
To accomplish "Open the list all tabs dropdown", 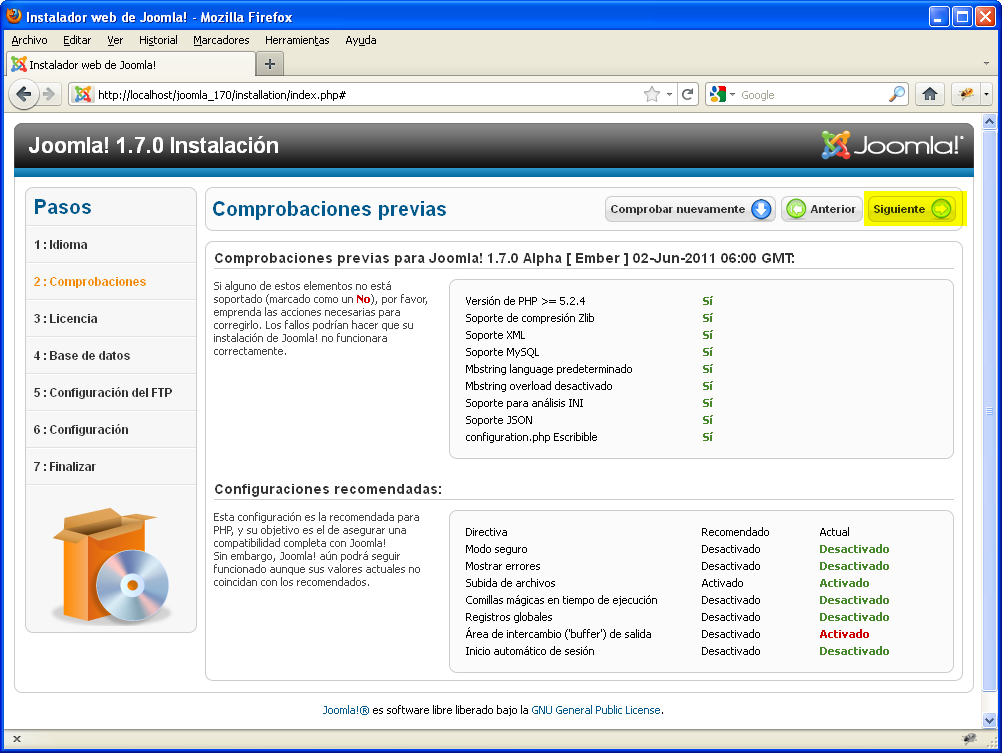I will (986, 64).
